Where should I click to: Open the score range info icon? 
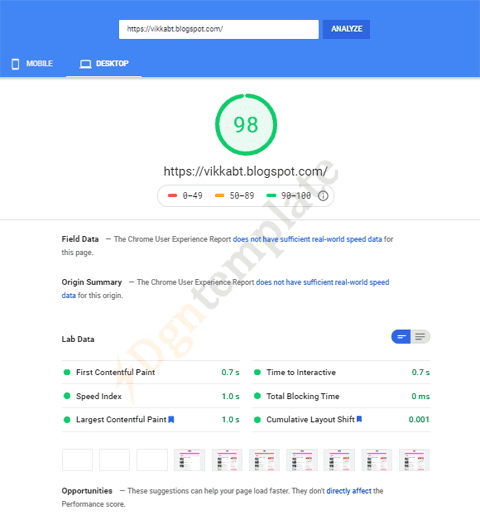click(x=323, y=196)
